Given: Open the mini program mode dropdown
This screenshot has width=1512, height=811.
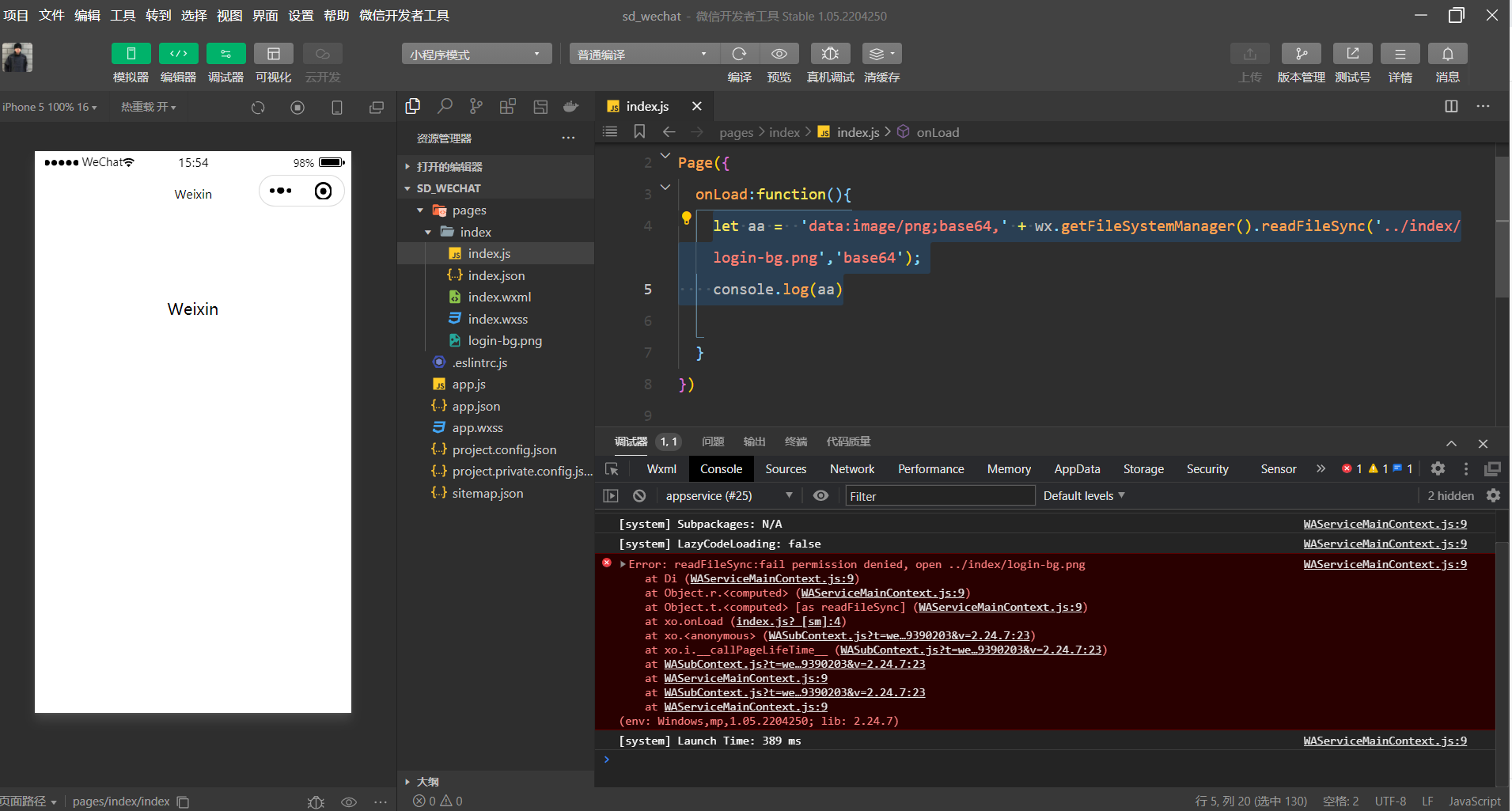Looking at the screenshot, I should [x=476, y=54].
